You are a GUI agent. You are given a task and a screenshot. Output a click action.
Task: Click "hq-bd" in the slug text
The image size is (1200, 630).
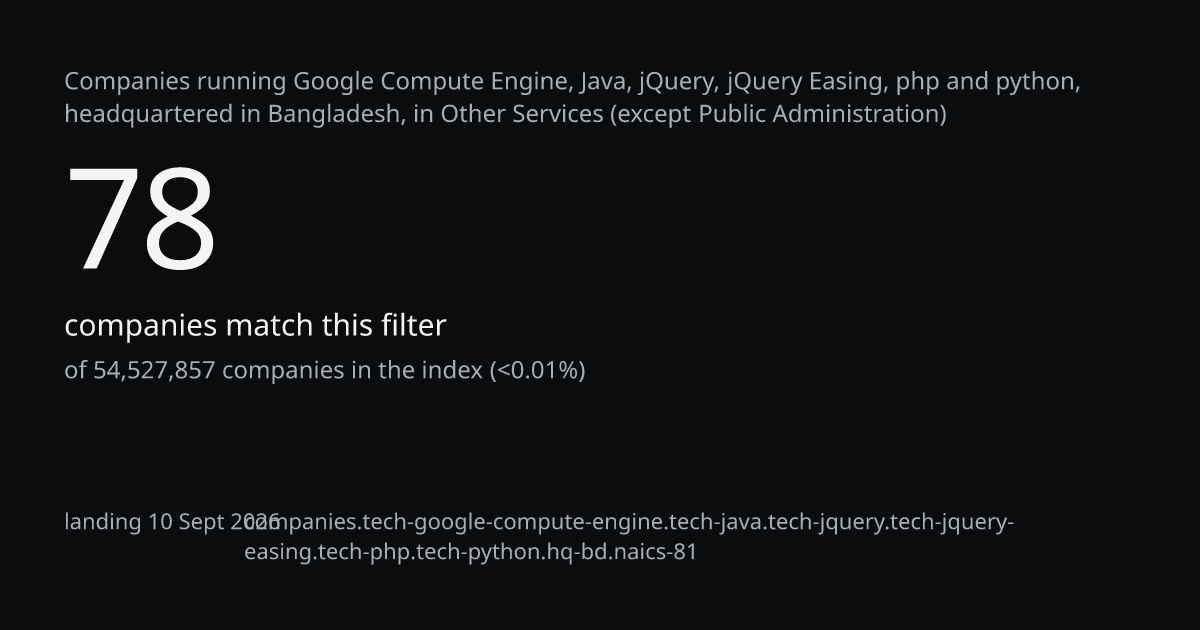pos(575,552)
